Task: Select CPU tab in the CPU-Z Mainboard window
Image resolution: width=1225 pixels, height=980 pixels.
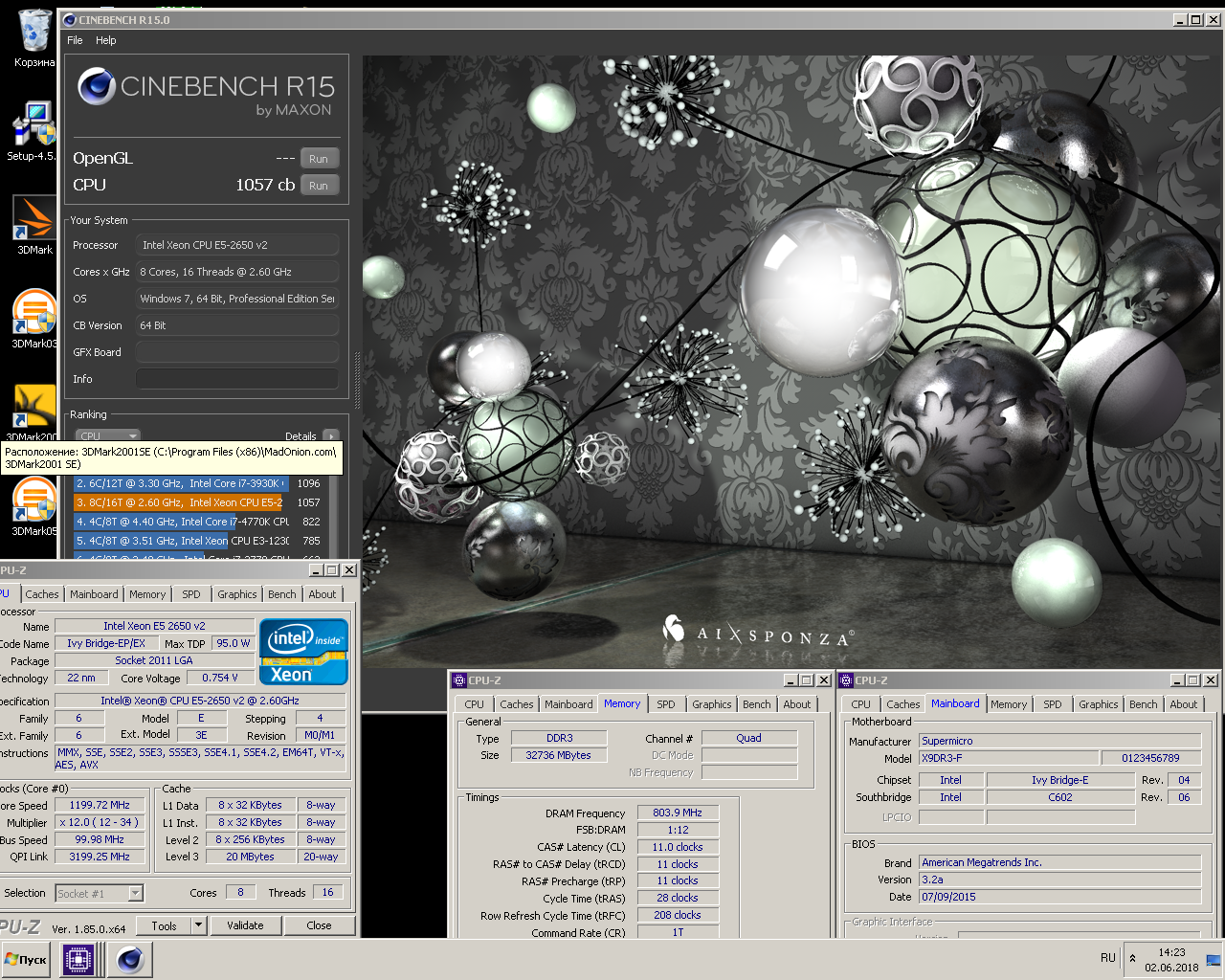Action: click(861, 704)
